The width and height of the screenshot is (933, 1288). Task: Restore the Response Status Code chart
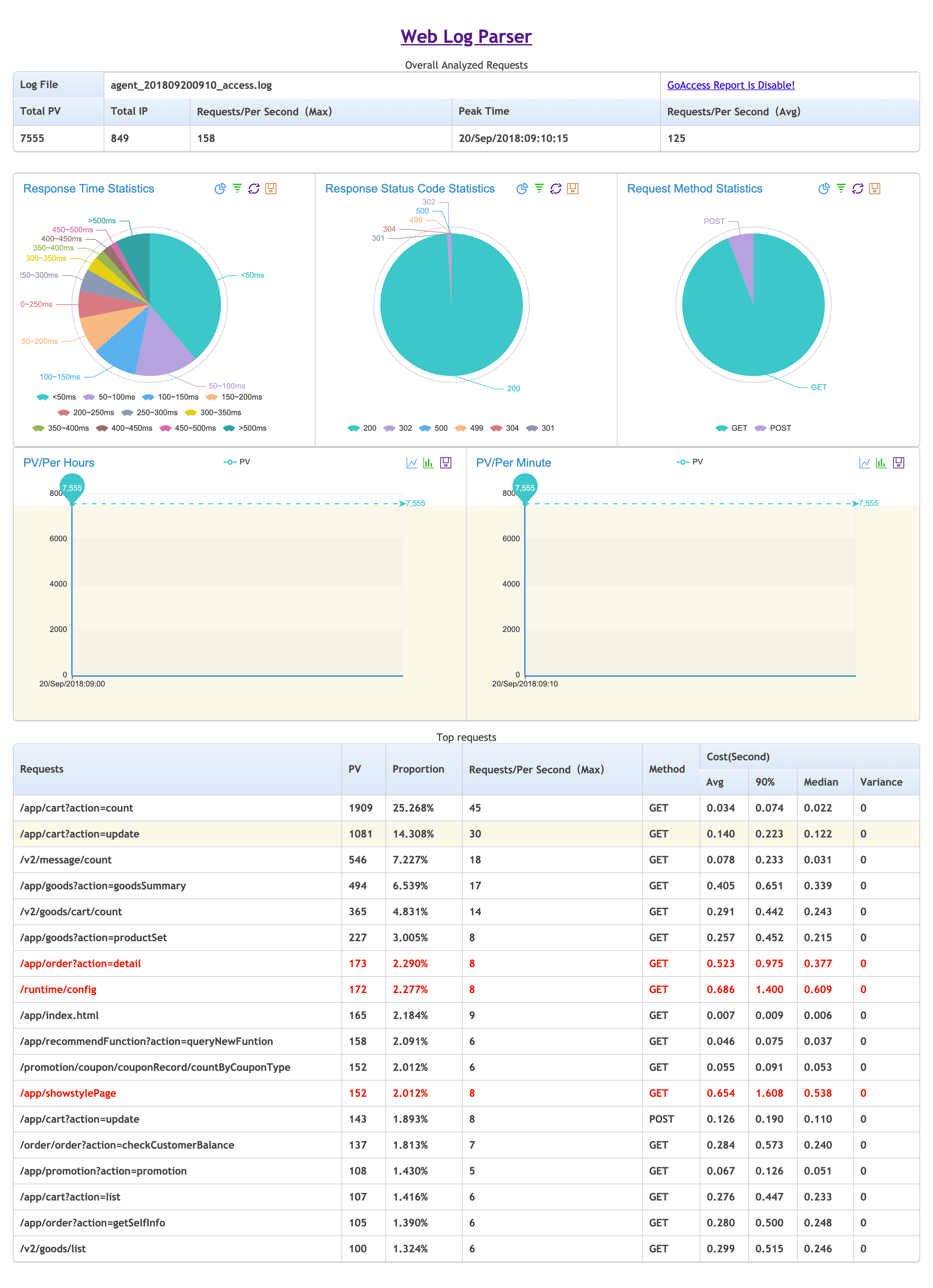tap(556, 189)
